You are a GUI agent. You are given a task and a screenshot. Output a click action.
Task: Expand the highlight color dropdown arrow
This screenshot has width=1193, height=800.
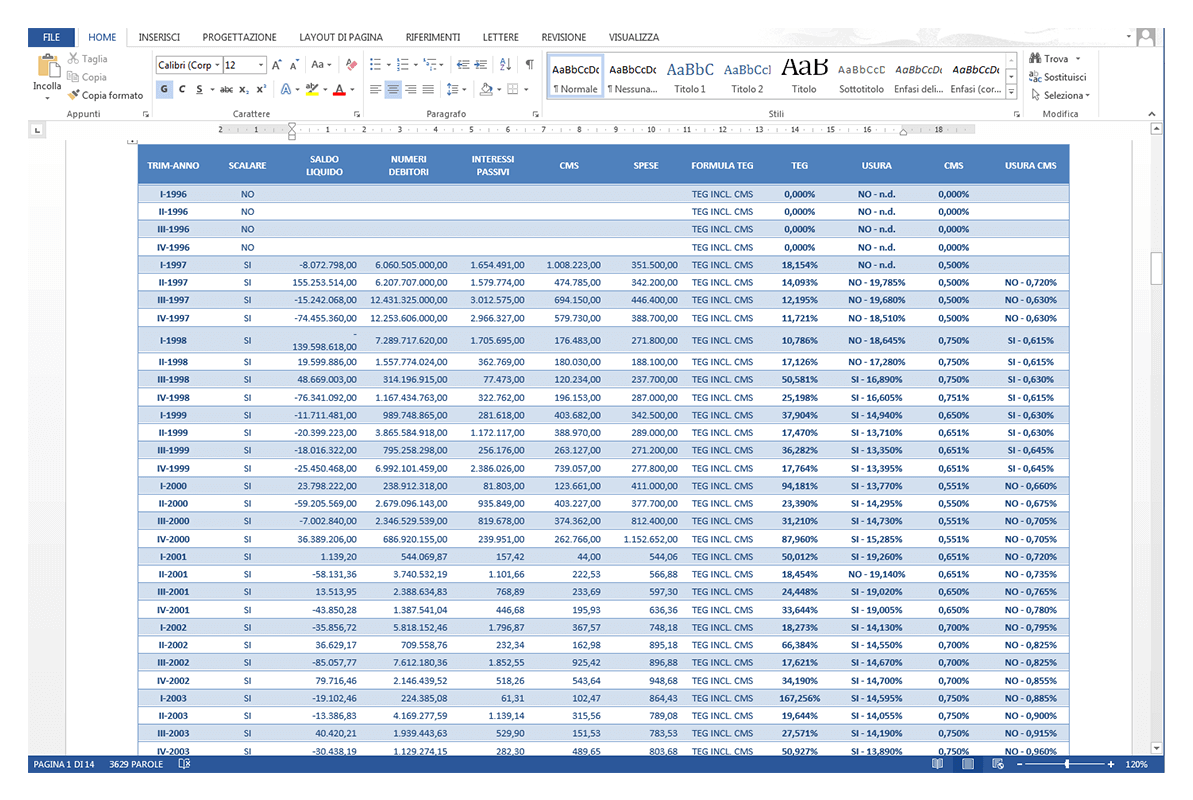[x=325, y=90]
